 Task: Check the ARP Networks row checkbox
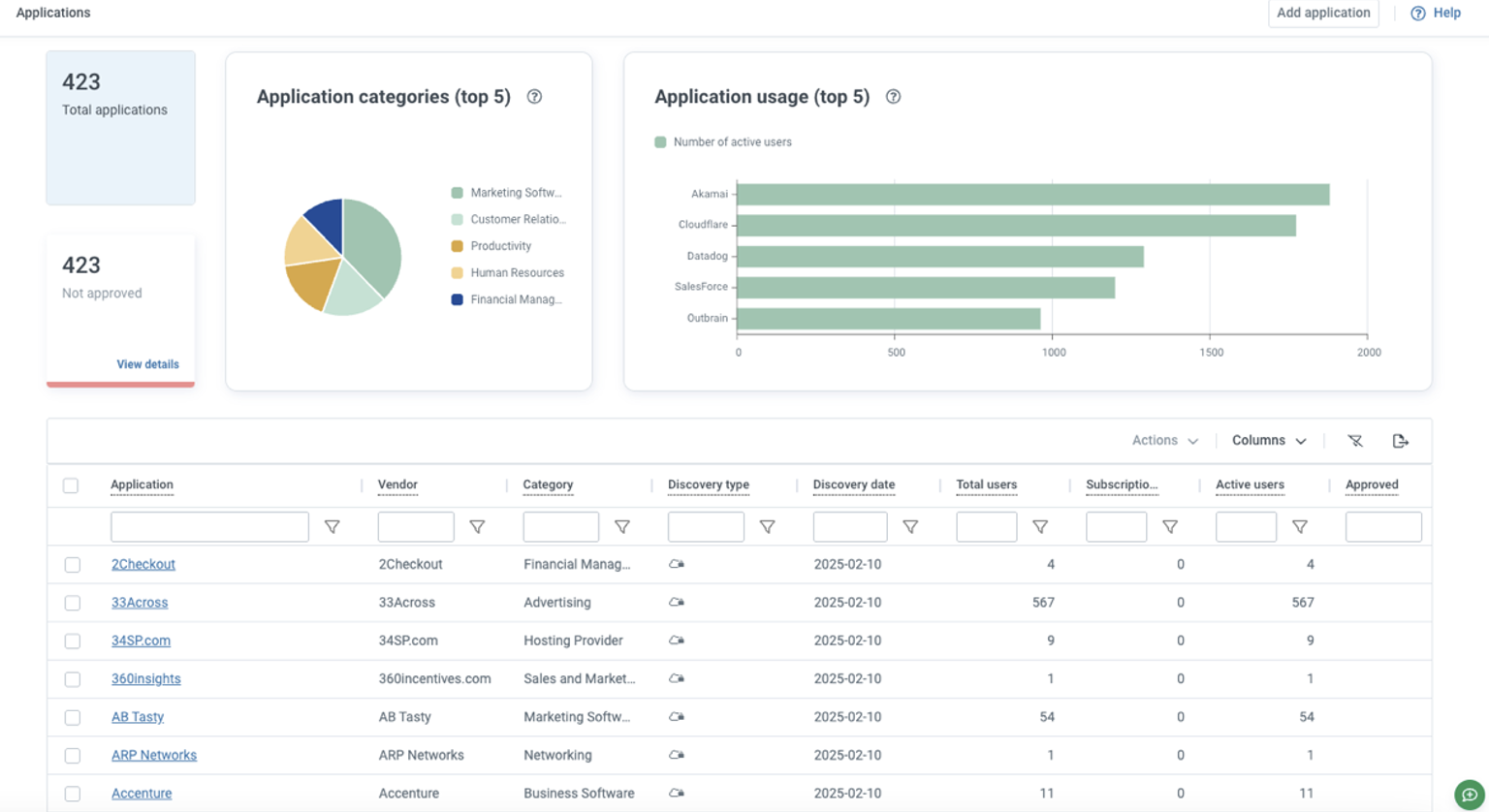tap(73, 756)
